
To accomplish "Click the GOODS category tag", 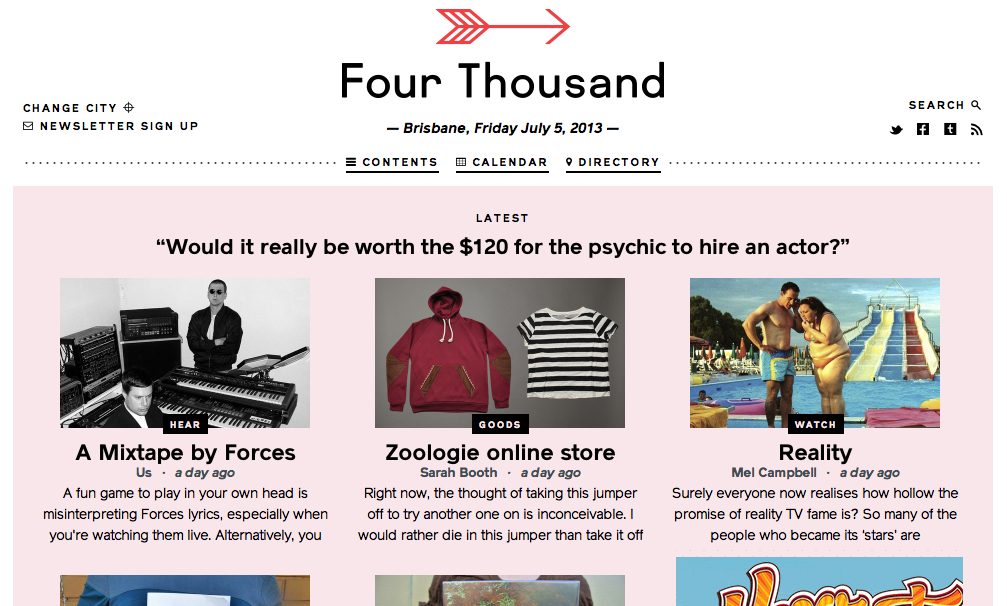I will click(x=500, y=424).
